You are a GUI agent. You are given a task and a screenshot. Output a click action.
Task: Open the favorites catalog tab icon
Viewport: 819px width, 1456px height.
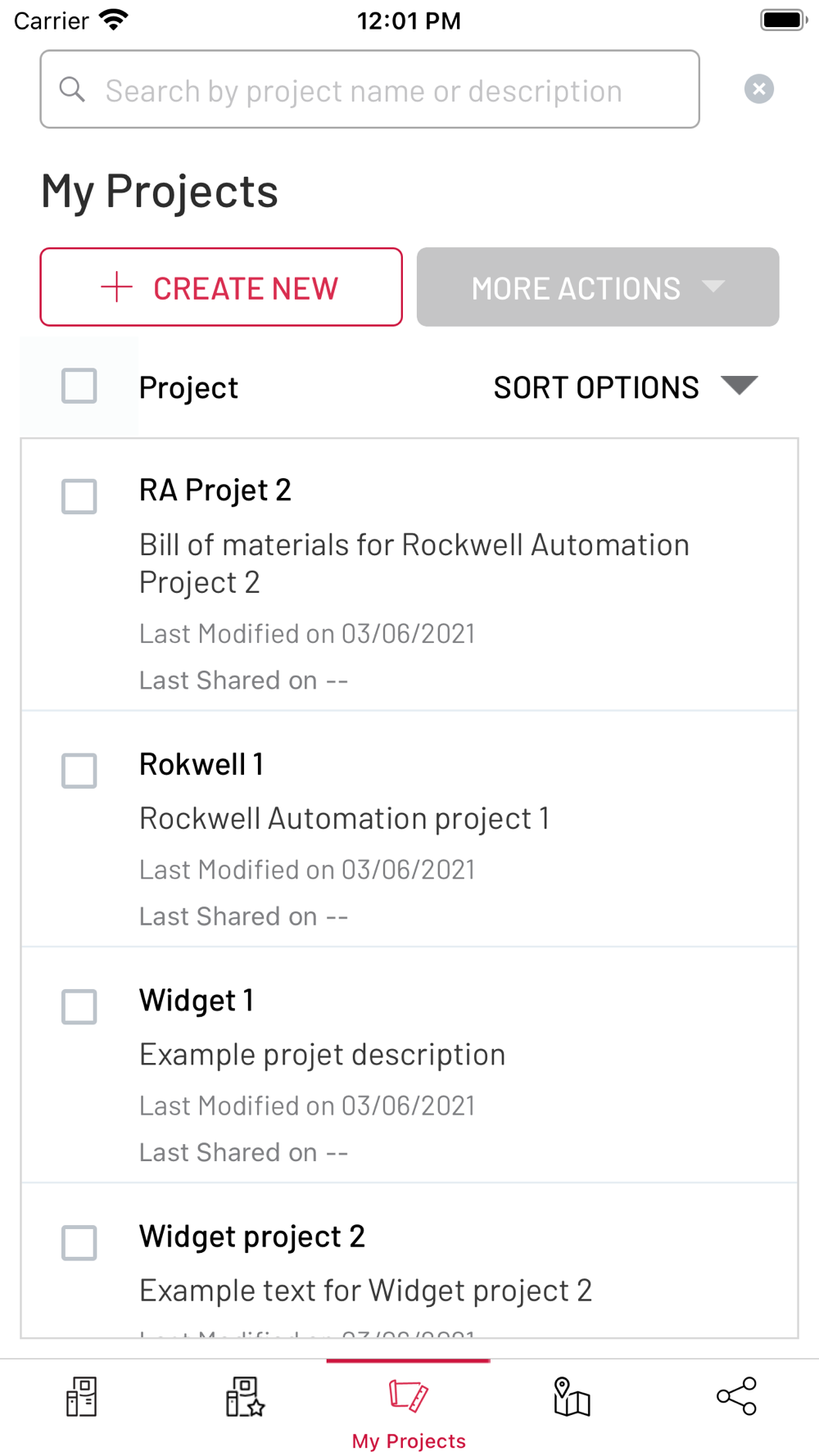(245, 1396)
